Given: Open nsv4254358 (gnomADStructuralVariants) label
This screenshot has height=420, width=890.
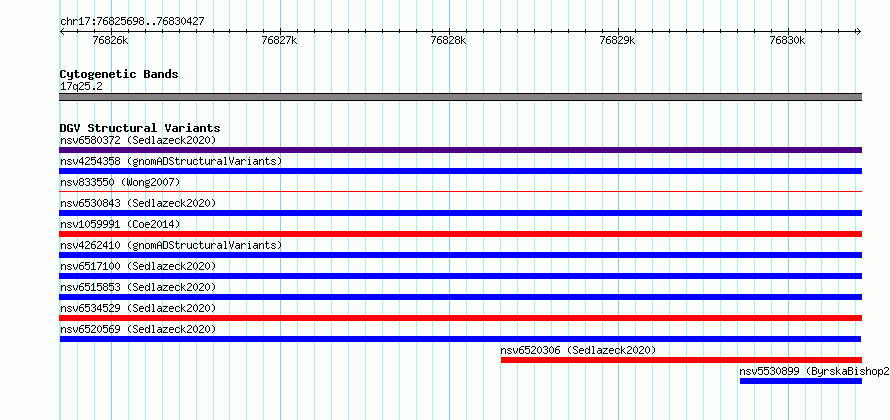Looking at the screenshot, I should pos(171,161).
